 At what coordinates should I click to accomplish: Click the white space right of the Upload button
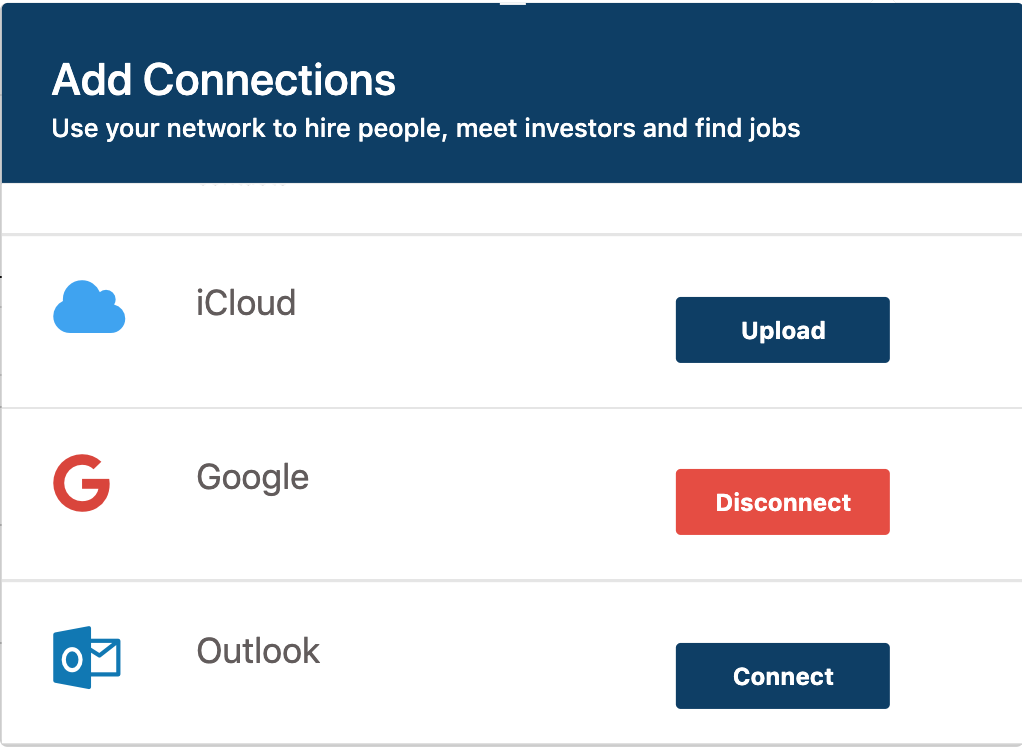click(x=956, y=330)
